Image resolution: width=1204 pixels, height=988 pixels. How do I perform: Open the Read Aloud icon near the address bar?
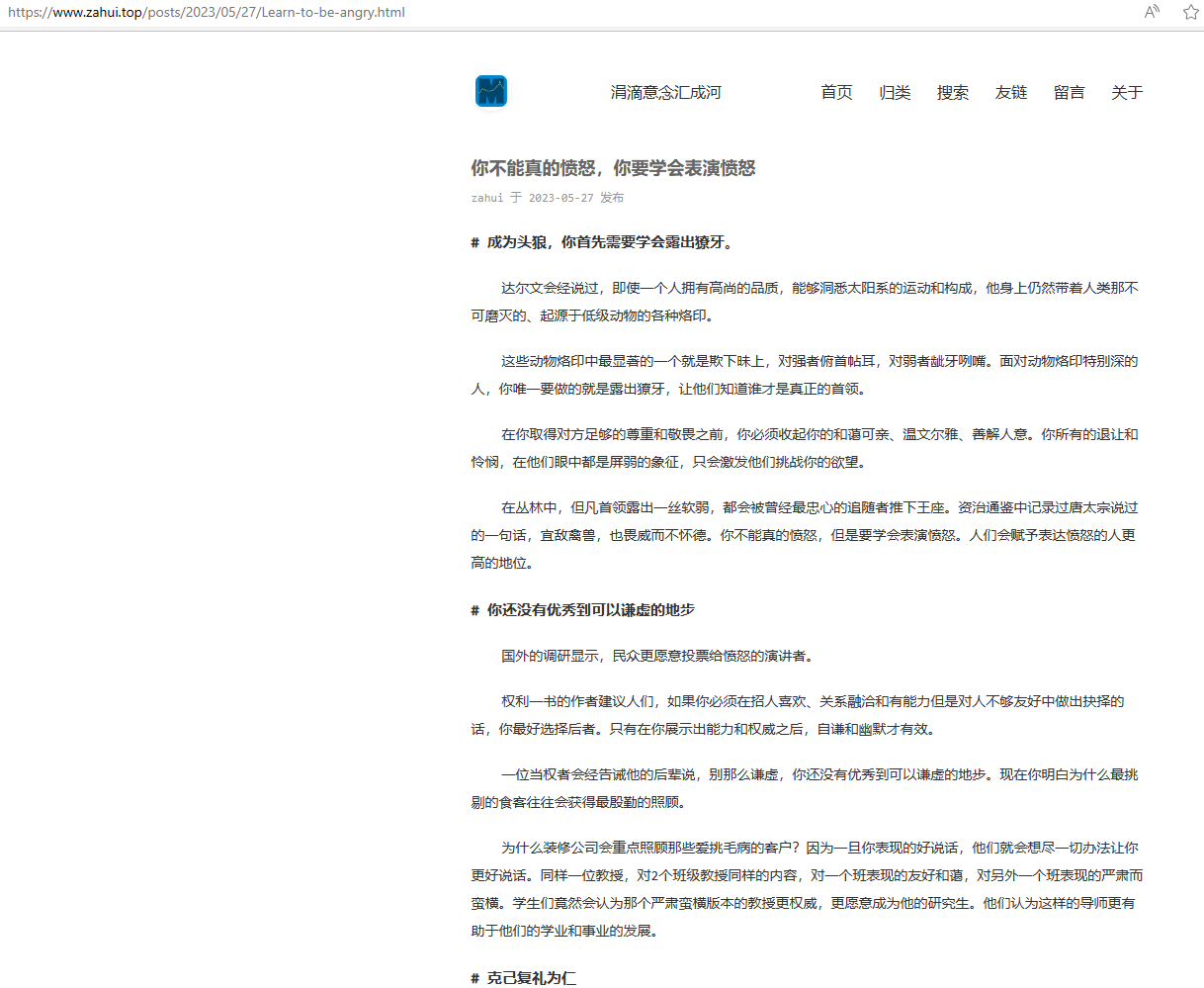click(x=1151, y=12)
